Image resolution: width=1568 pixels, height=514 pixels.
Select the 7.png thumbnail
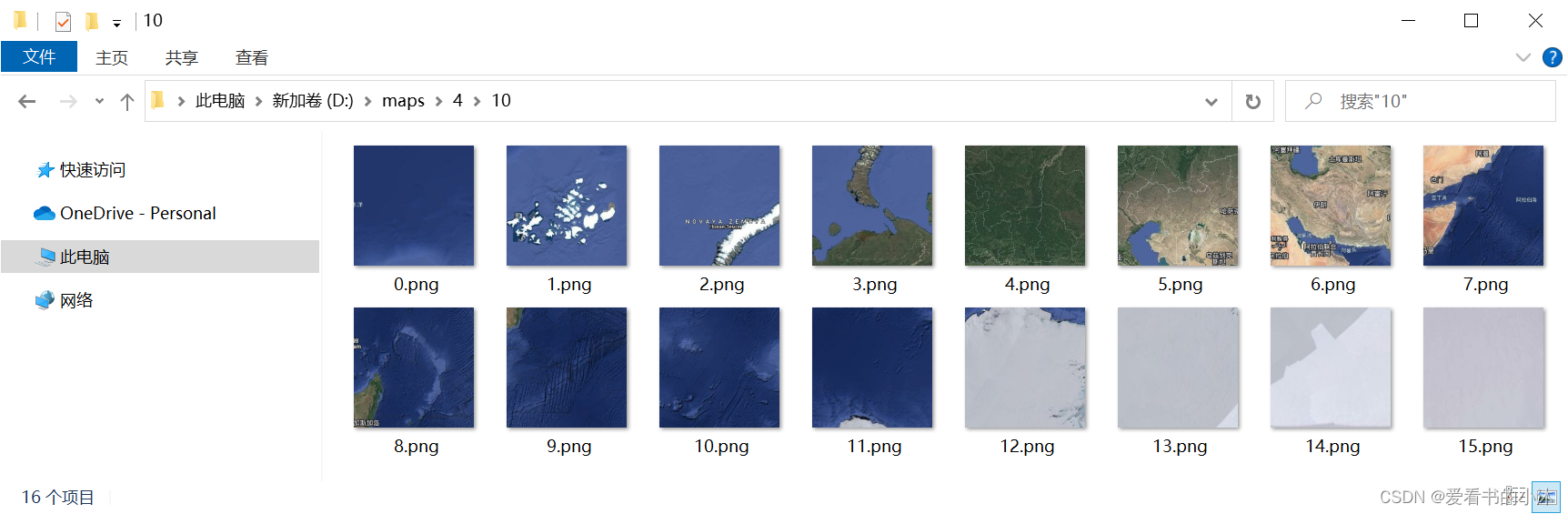(x=1483, y=206)
